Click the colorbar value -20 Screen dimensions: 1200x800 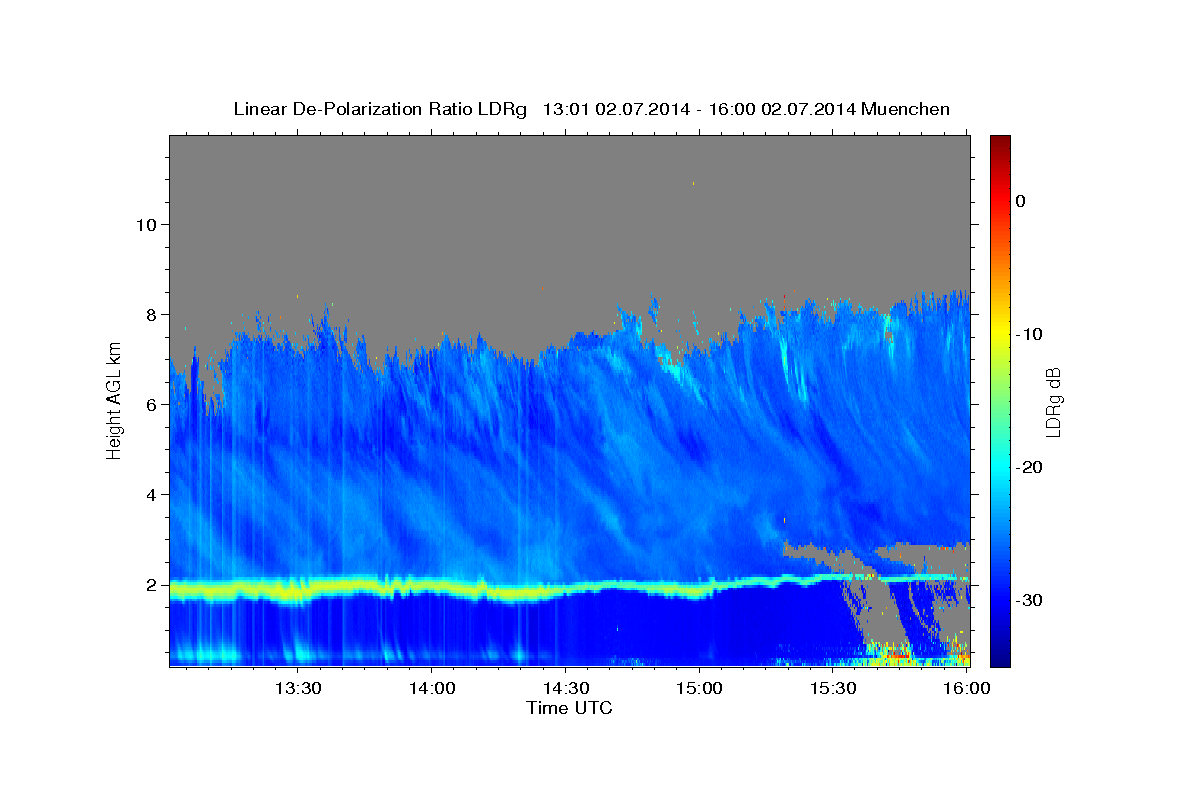(1029, 467)
